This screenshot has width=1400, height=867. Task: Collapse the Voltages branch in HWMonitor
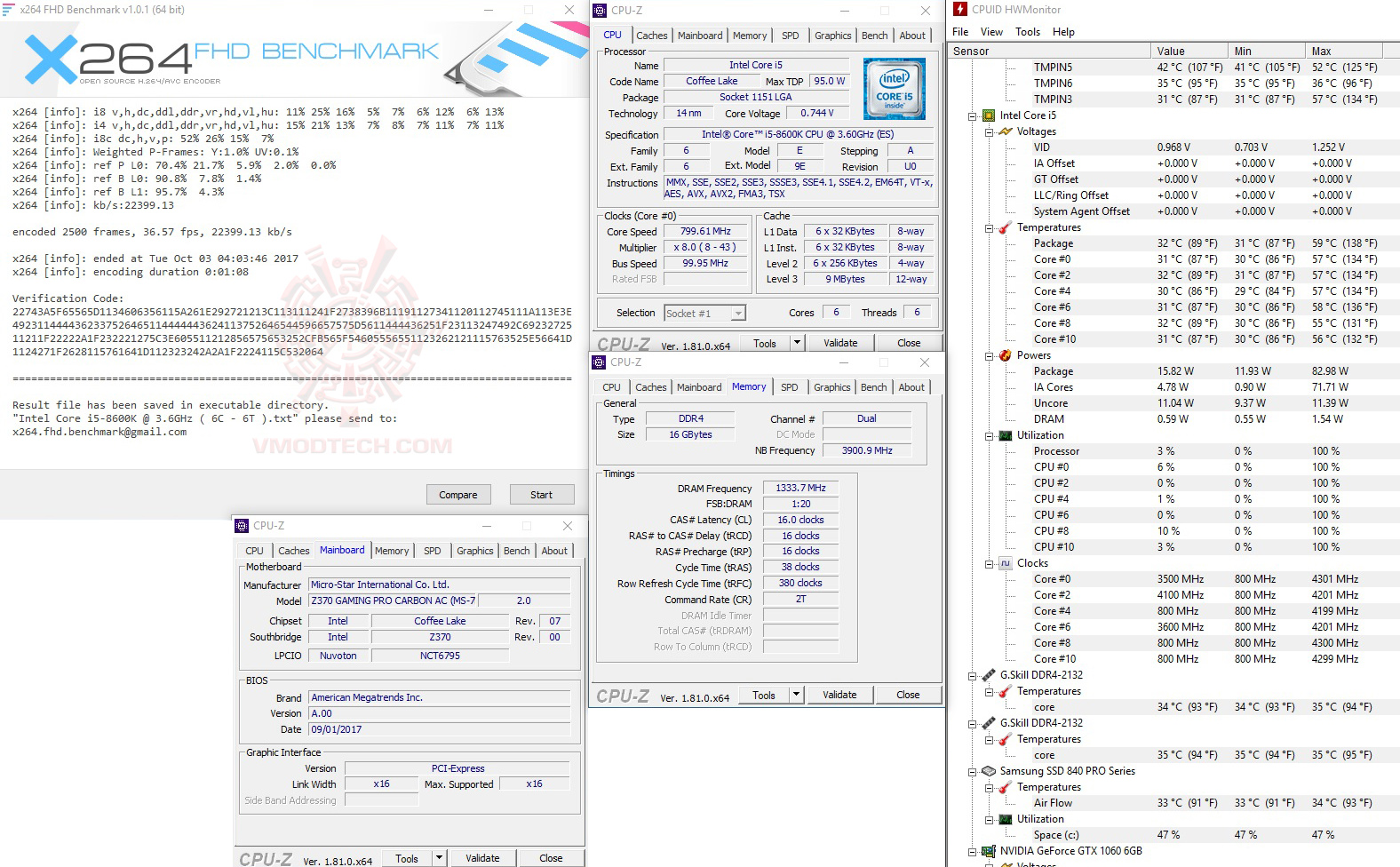tap(989, 131)
